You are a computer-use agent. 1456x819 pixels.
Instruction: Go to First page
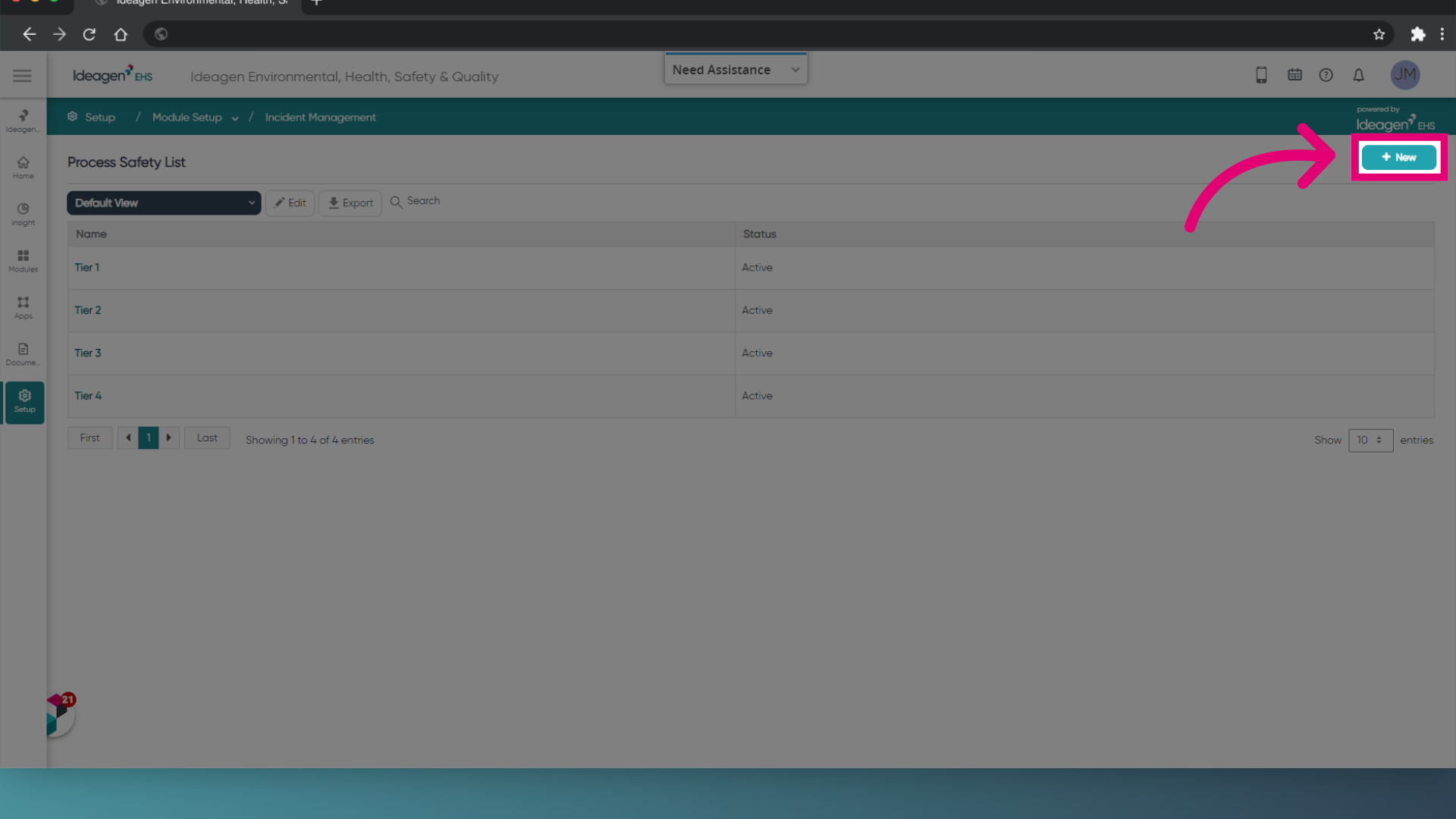tap(89, 438)
